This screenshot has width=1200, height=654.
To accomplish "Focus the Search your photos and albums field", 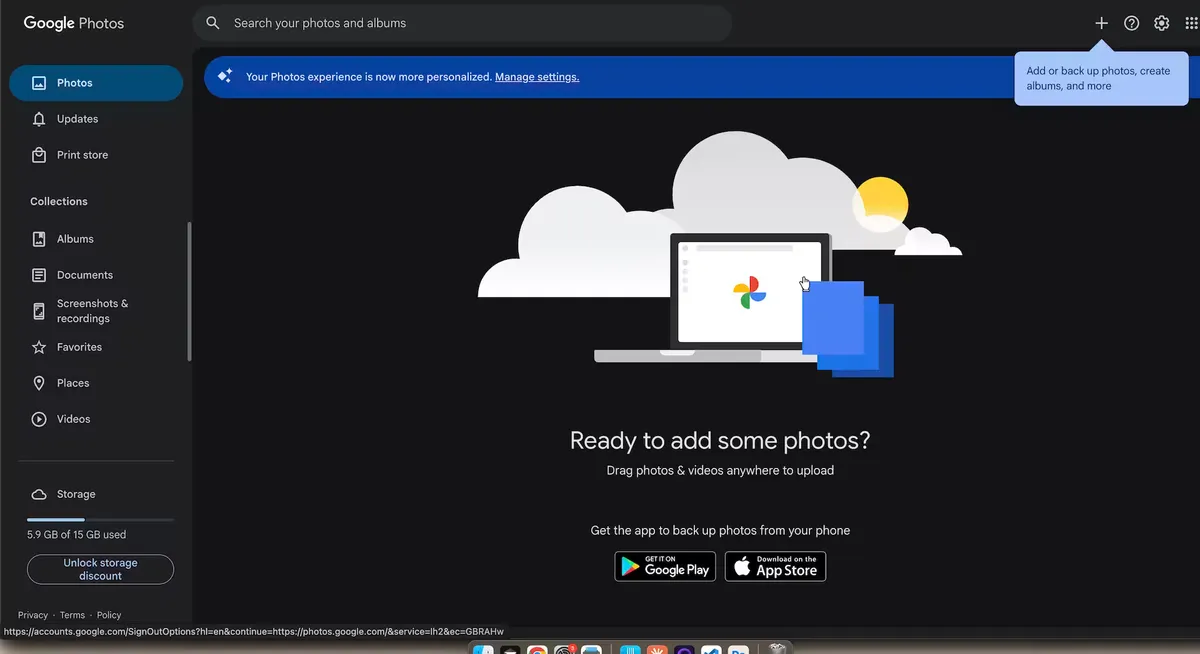I will [x=462, y=23].
